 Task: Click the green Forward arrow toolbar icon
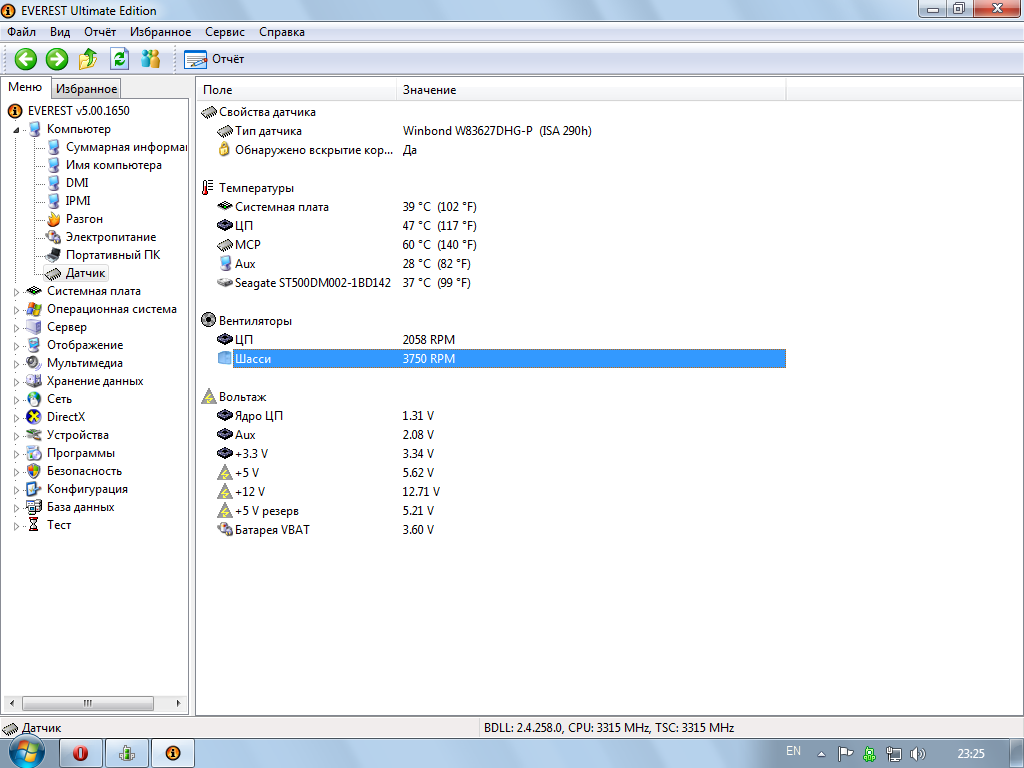[x=57, y=59]
